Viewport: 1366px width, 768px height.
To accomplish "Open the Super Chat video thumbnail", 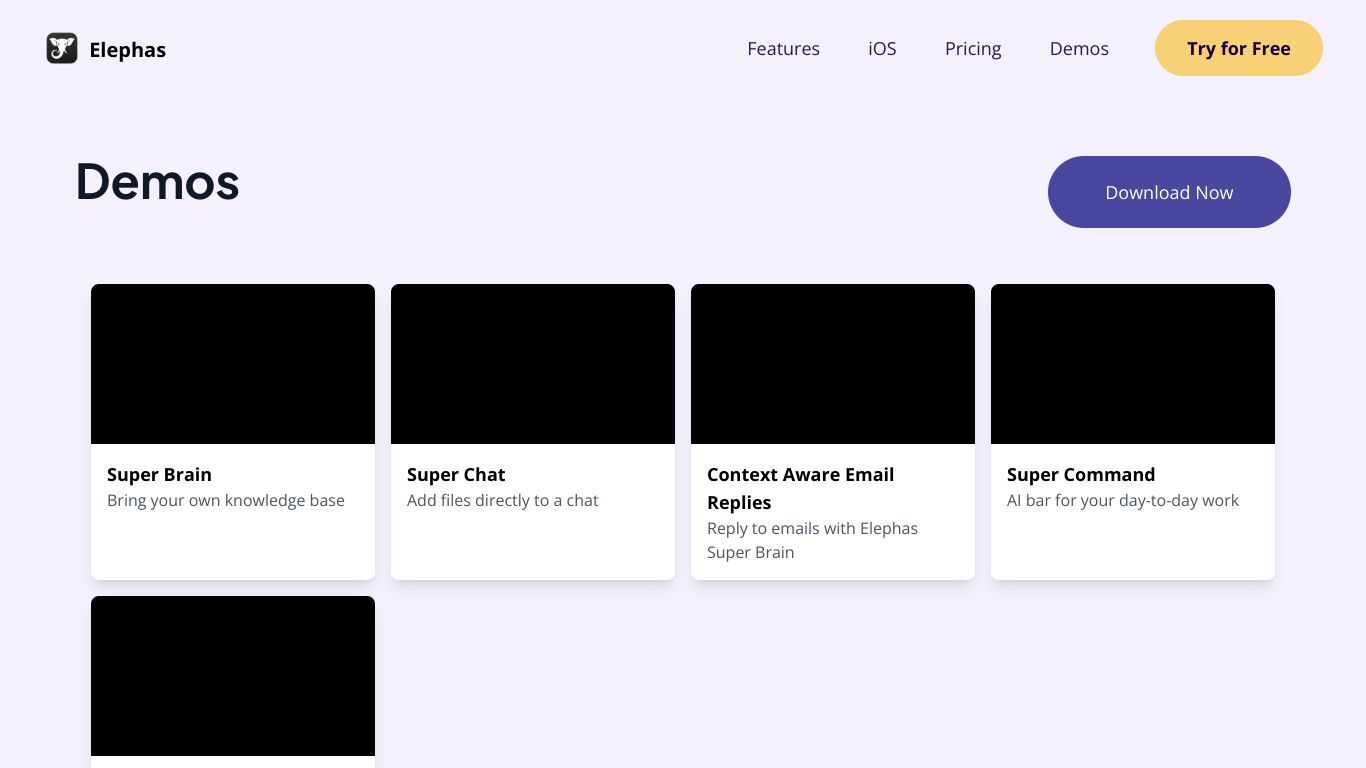I will point(533,364).
